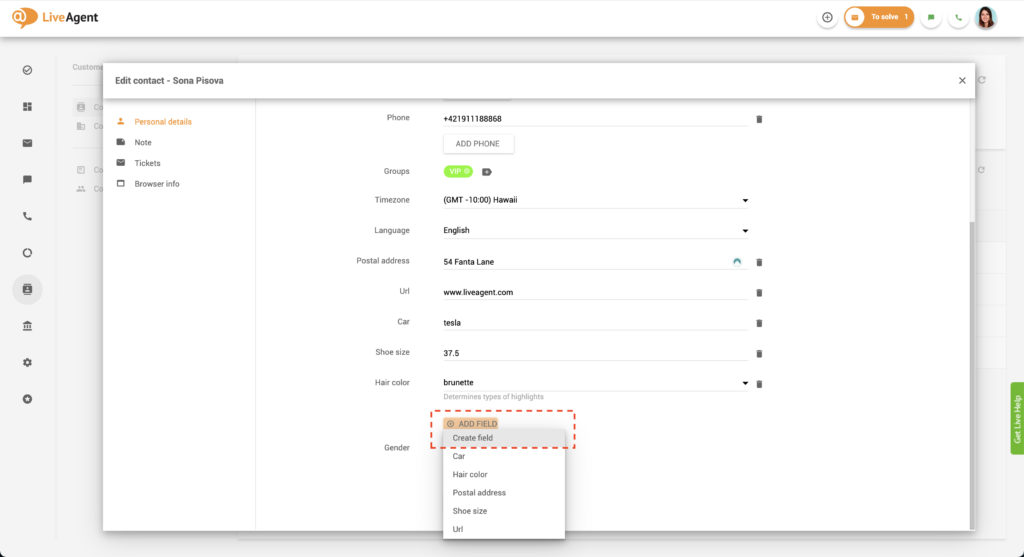This screenshot has width=1024, height=557.
Task: Delete the Postal address field
Action: 759,262
